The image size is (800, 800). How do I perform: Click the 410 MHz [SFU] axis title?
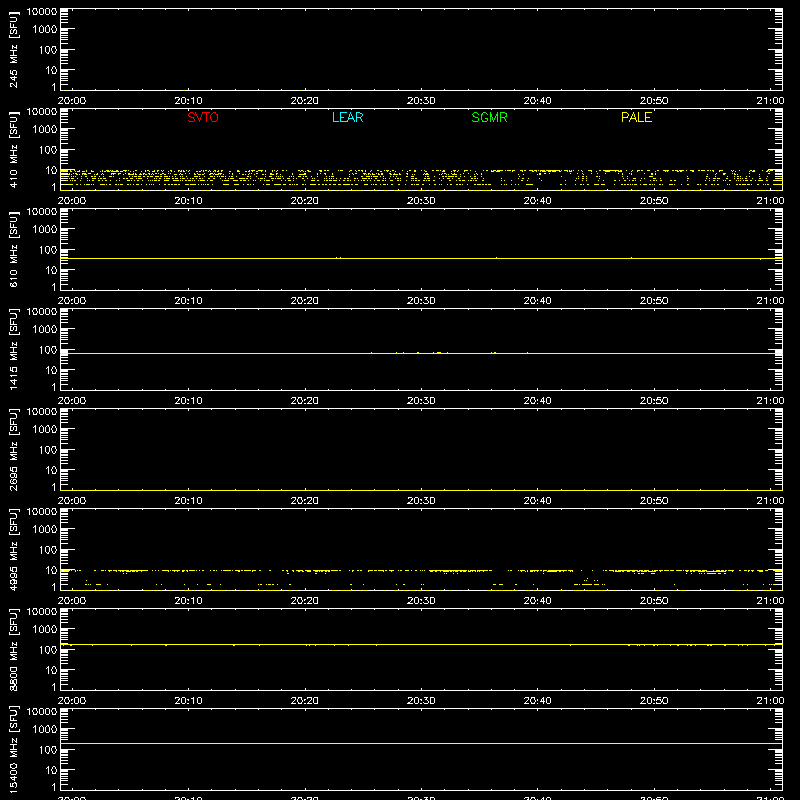pyautogui.click(x=13, y=150)
